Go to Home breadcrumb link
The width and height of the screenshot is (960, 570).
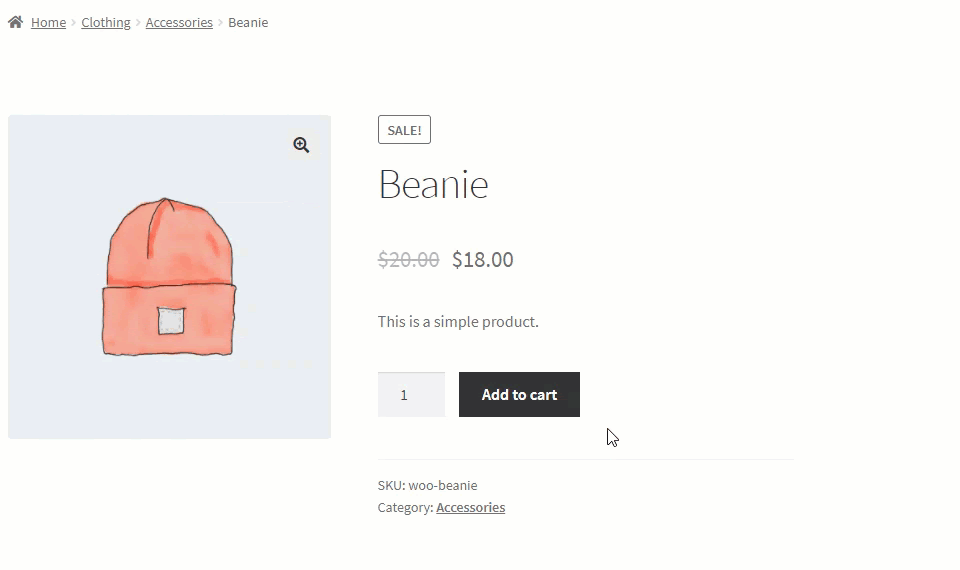[48, 23]
